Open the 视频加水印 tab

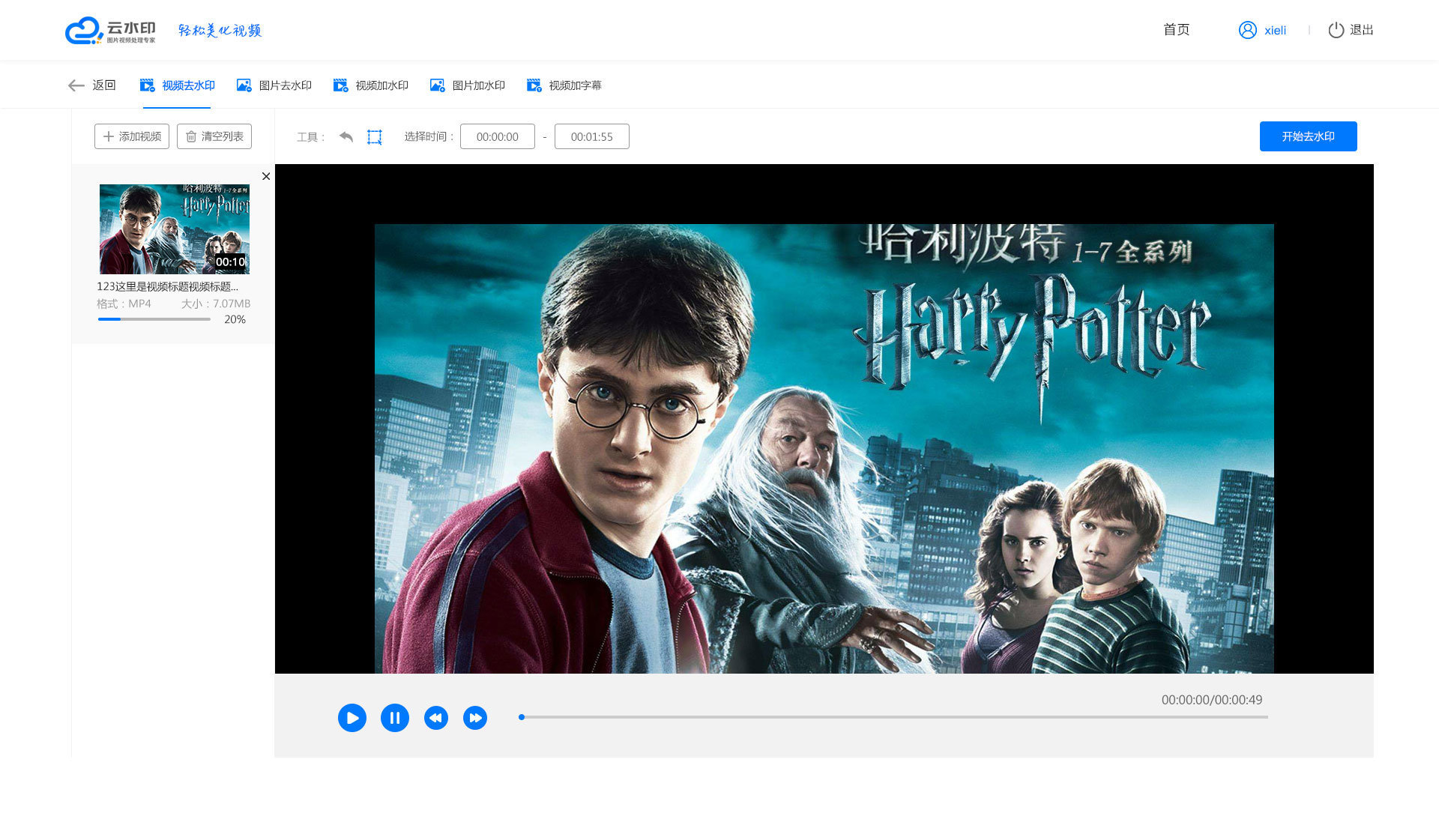[x=370, y=85]
